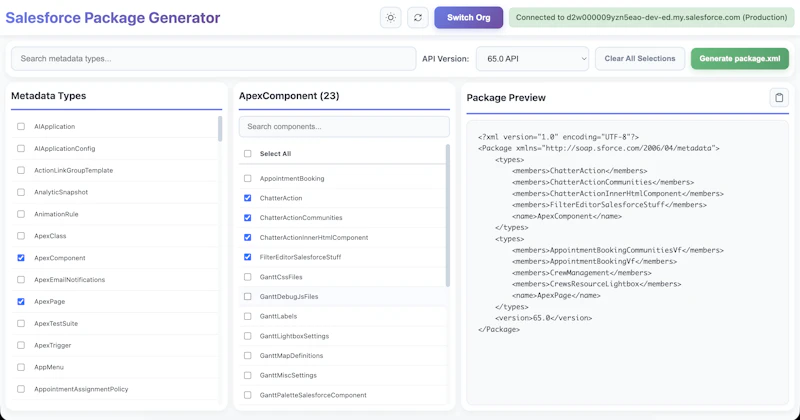Check the ApexTrigger checkbox
Image resolution: width=800 pixels, height=420 pixels.
21,345
